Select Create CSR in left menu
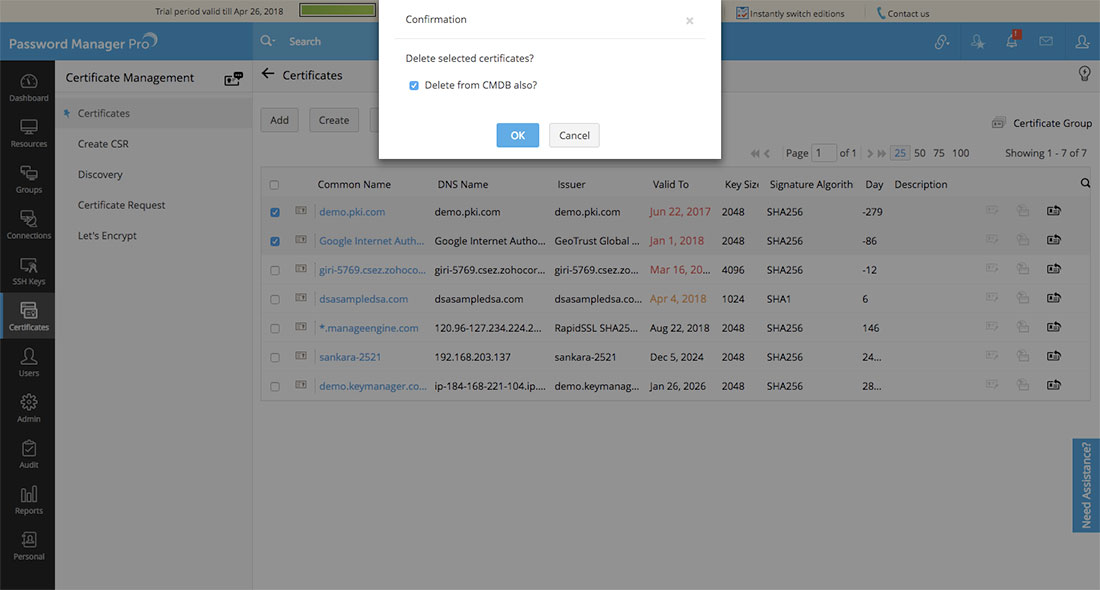1100x590 pixels. 103,144
